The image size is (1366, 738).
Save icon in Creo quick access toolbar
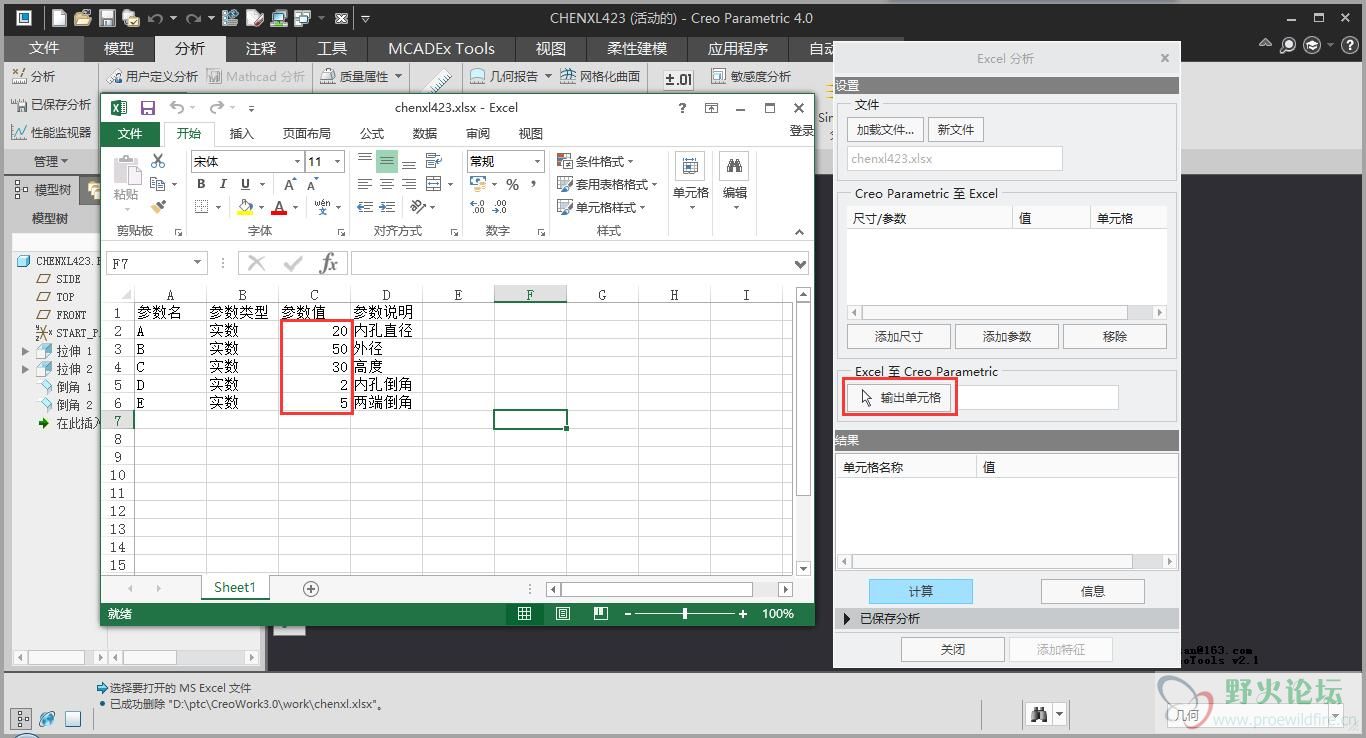tap(107, 18)
